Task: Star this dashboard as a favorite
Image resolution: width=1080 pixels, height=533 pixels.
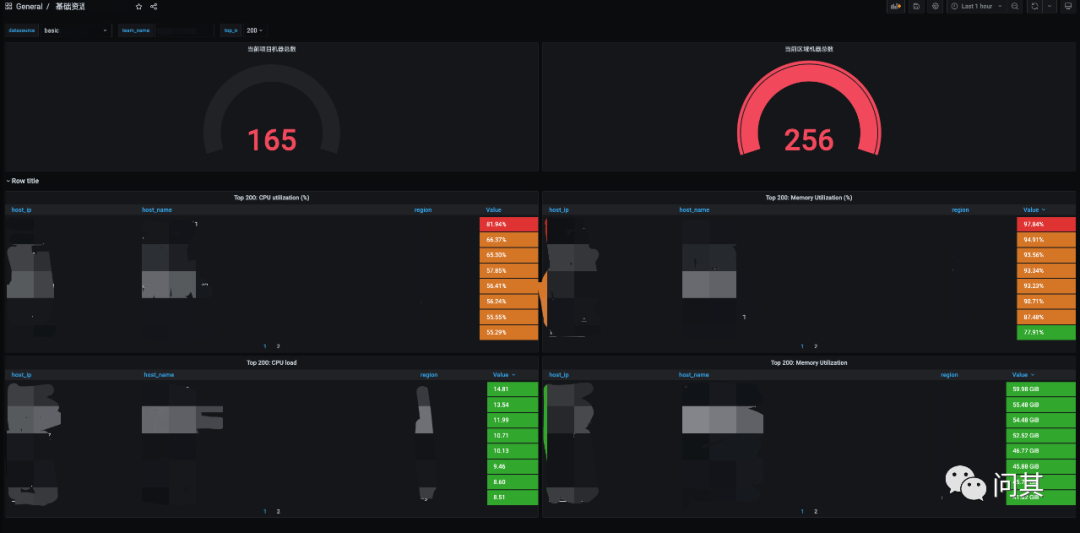Action: [139, 6]
